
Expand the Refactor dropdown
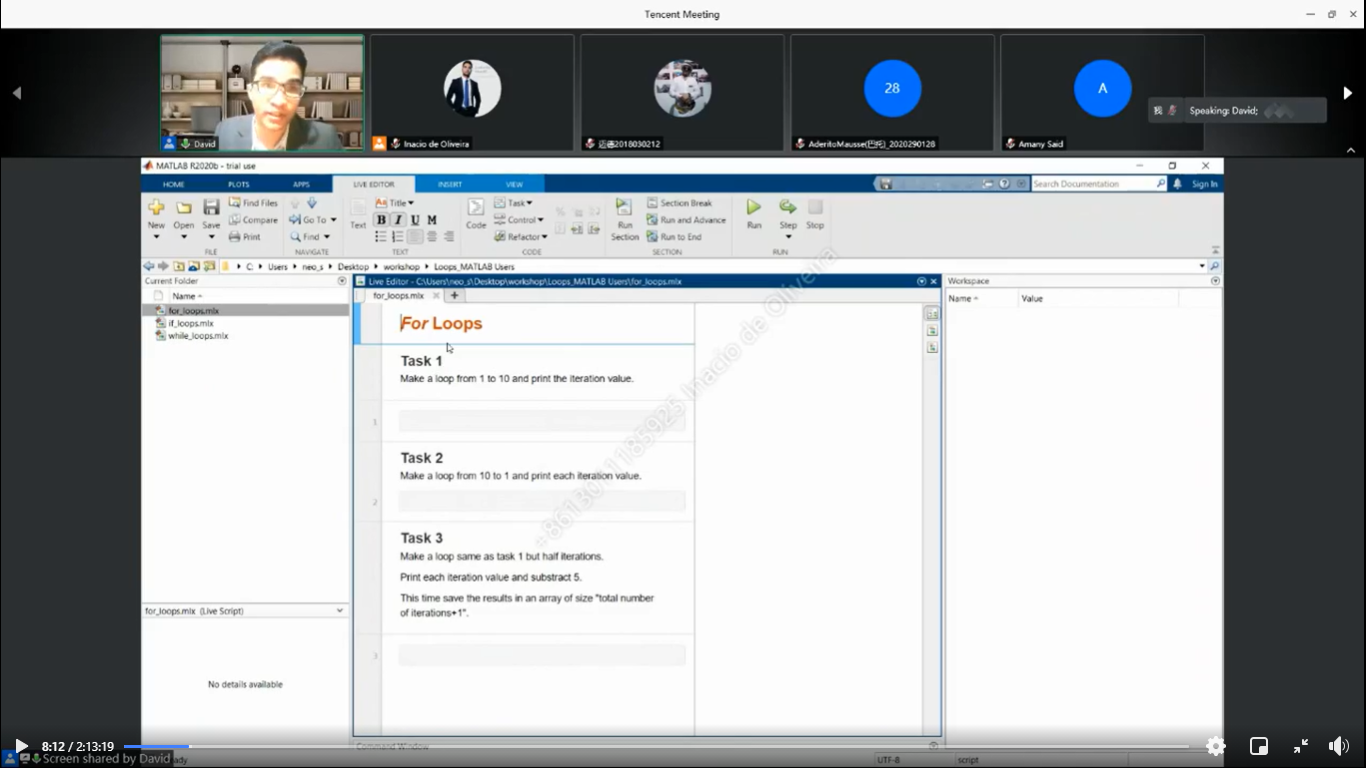(x=521, y=237)
